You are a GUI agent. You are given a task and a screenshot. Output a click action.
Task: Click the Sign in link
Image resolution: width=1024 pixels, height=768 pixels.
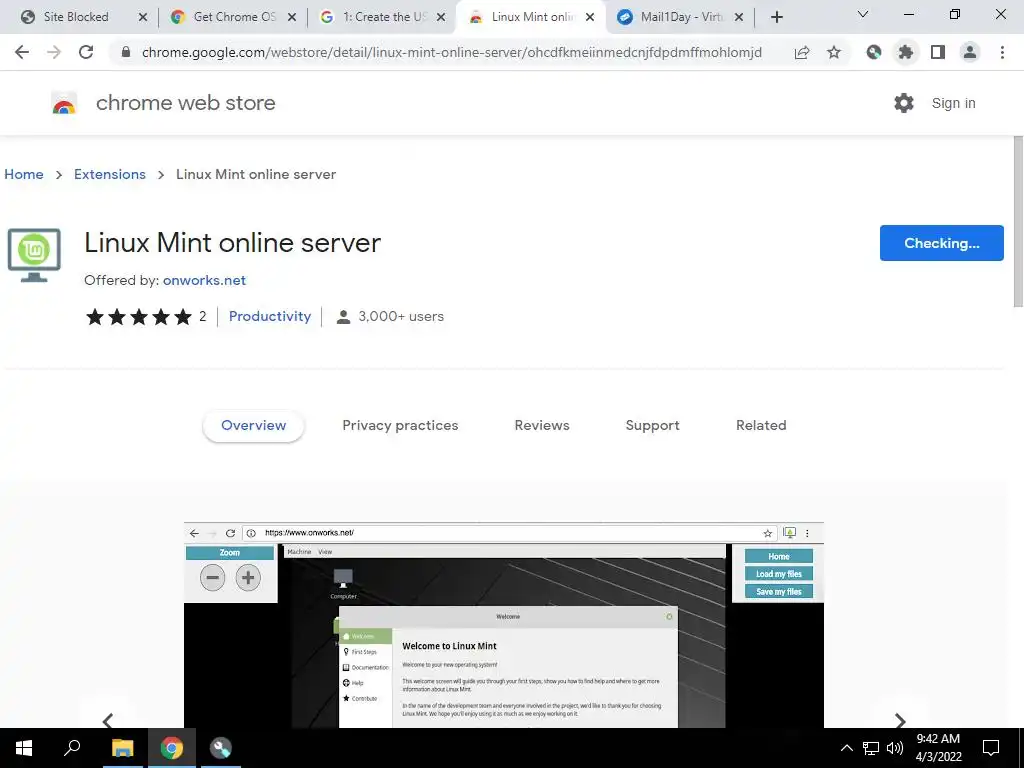pos(953,103)
